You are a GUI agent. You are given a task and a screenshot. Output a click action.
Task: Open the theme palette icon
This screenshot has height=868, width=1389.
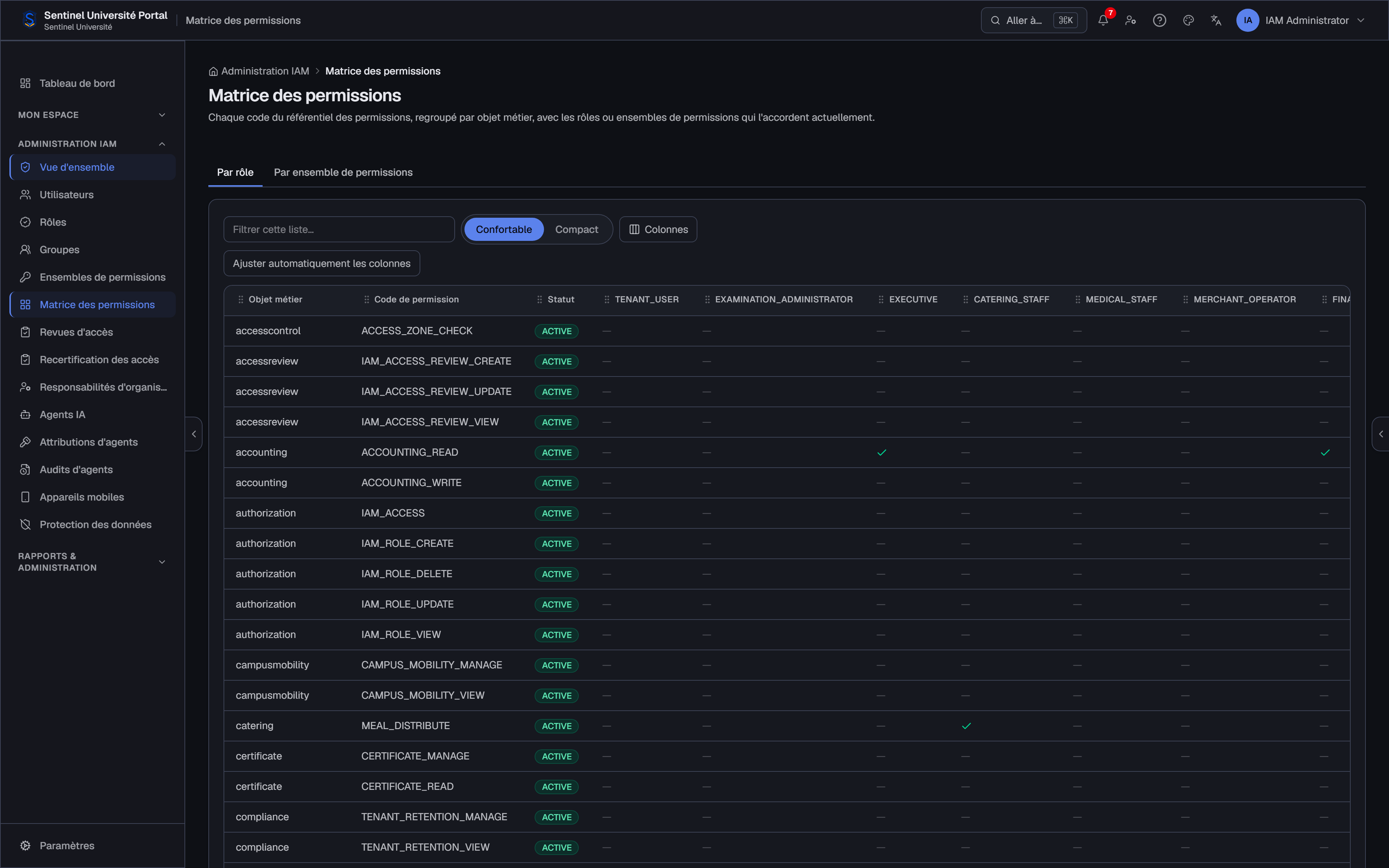[1188, 20]
